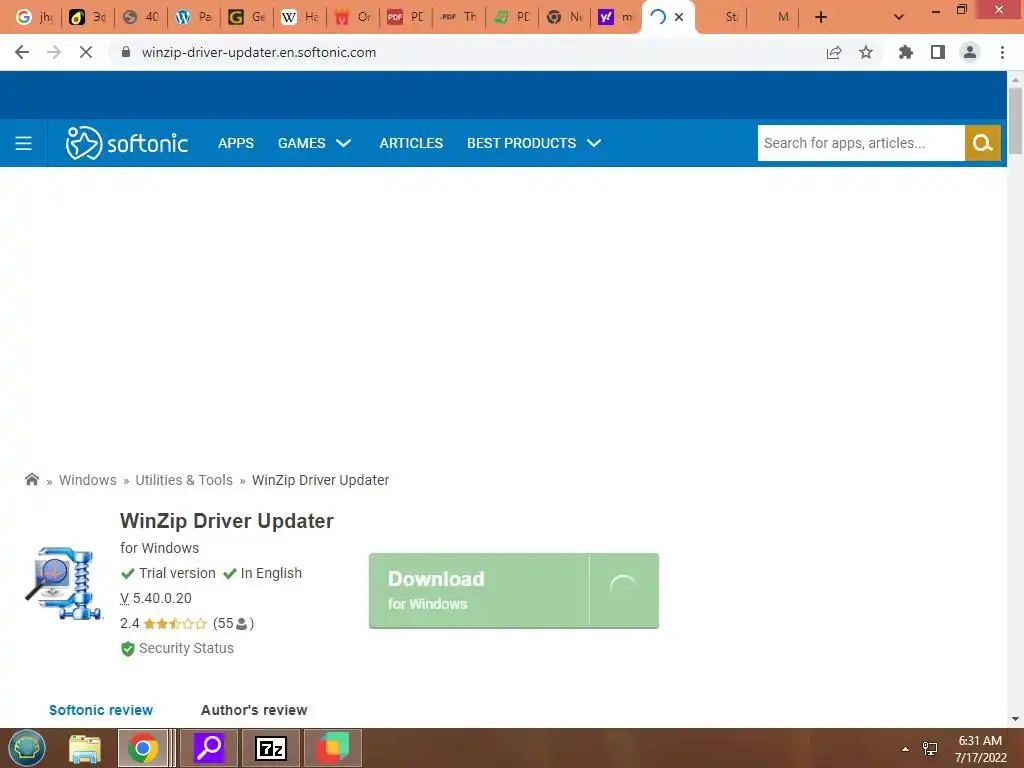Viewport: 1024px width, 768px height.
Task: Click the V 5.40.0.20 version text
Action: 156,598
